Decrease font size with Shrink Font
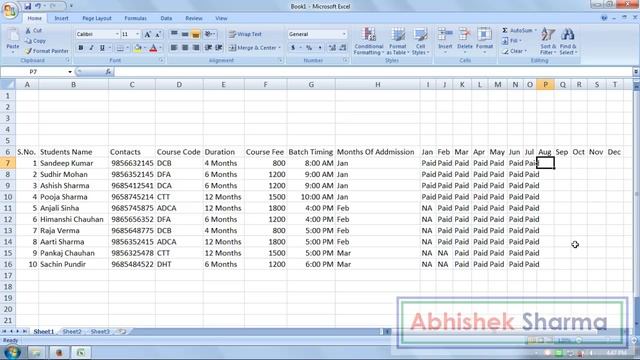640x360 pixels. tap(158, 34)
